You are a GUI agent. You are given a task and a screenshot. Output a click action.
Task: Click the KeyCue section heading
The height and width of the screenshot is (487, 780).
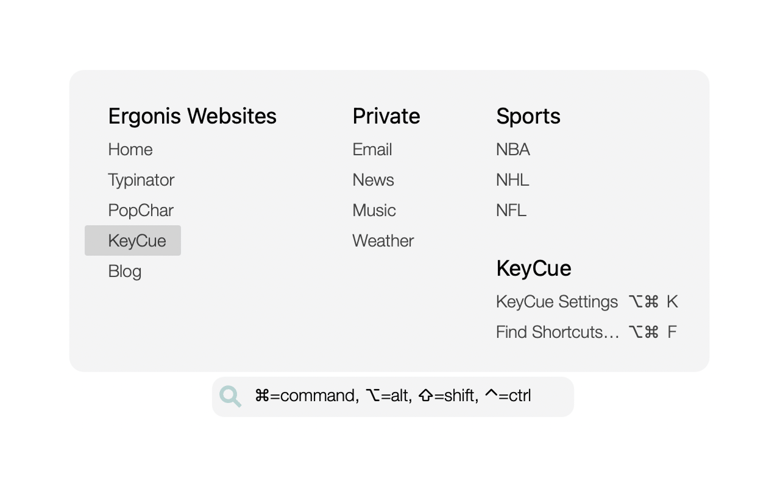[x=533, y=268]
